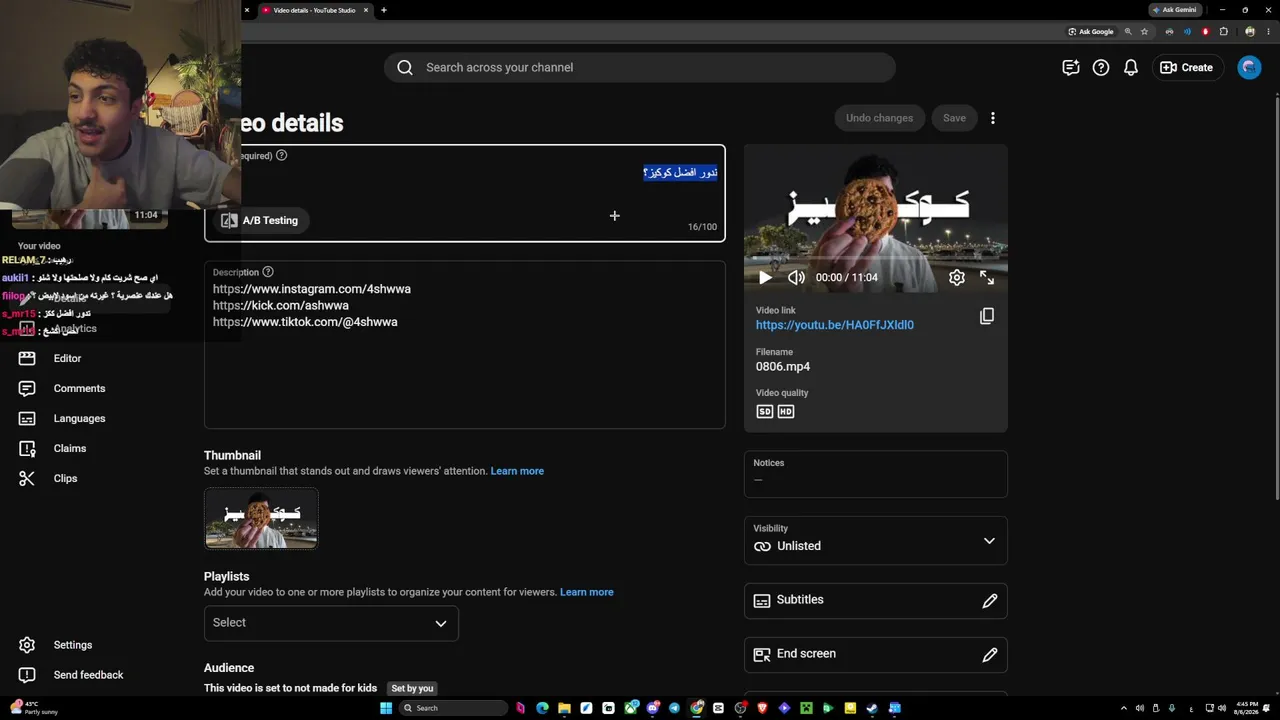Screen dimensions: 1280x720
Task: Play the video preview
Action: [x=765, y=278]
